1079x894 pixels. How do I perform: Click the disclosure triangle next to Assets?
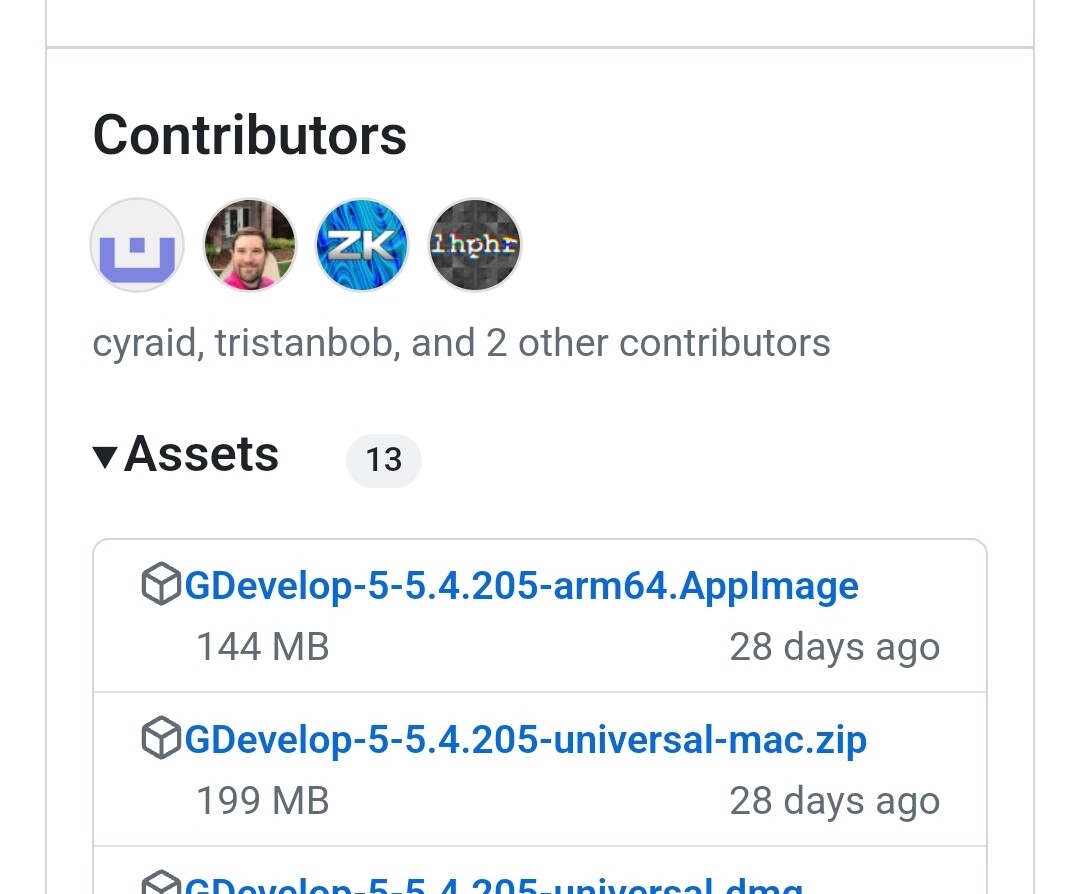pyautogui.click(x=104, y=457)
